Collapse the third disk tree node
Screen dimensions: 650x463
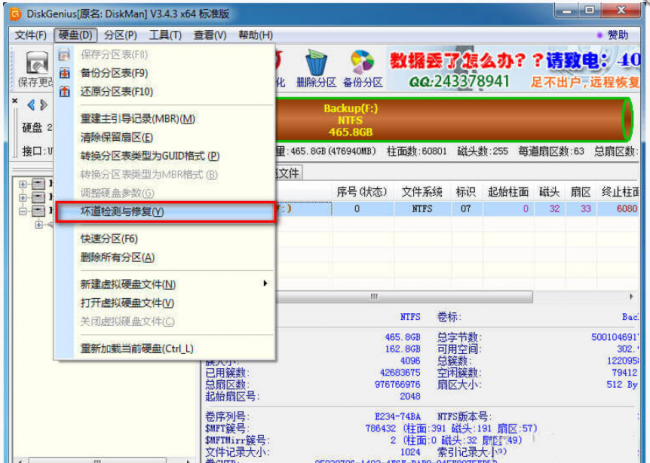[x=23, y=211]
